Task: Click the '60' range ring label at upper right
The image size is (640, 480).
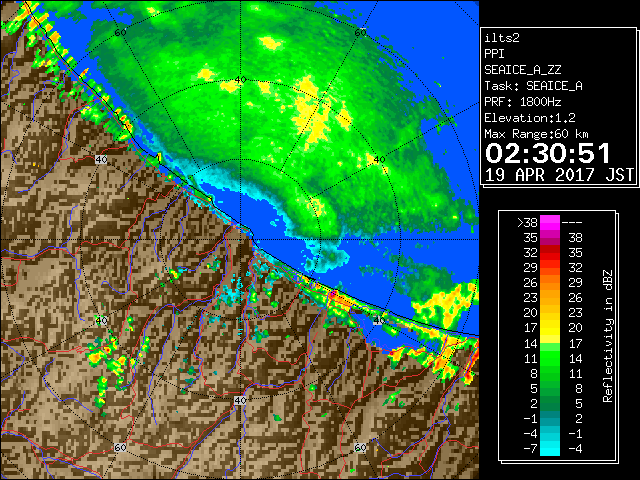Action: click(x=360, y=33)
